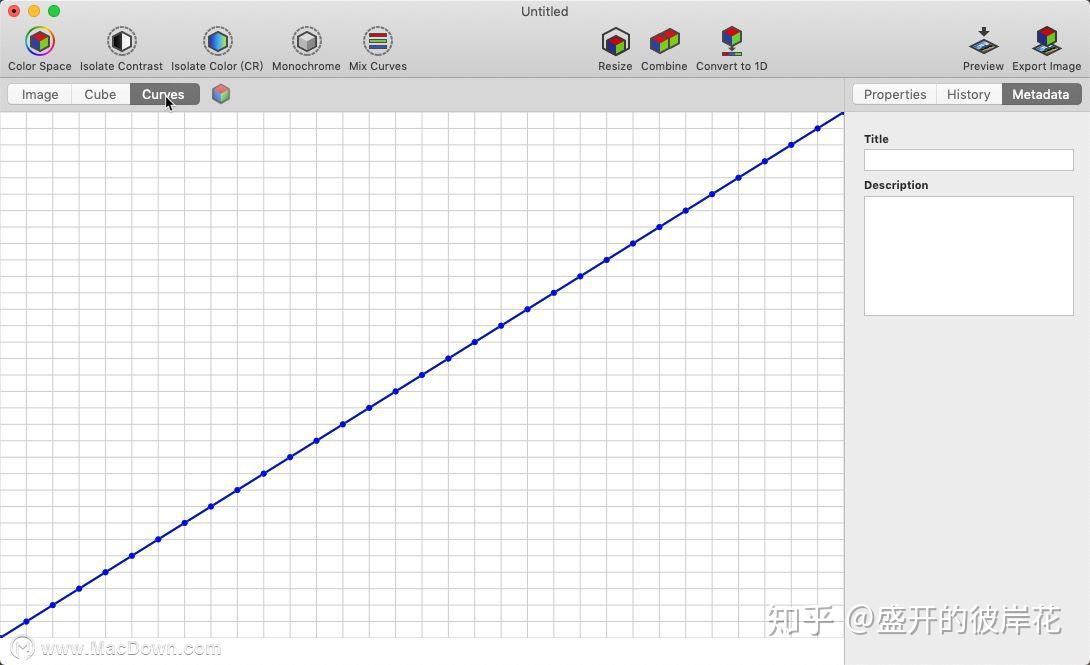The image size is (1090, 665).
Task: Click inside the Title field
Action: point(967,160)
